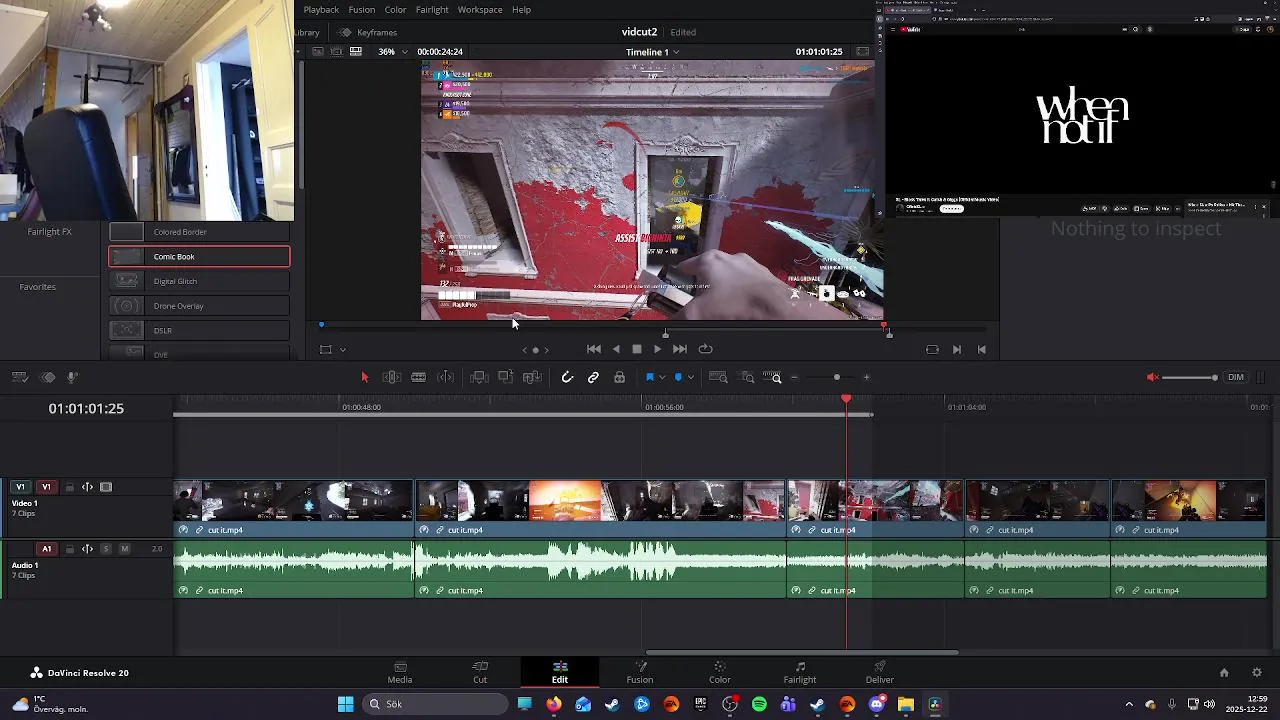The height and width of the screenshot is (720, 1280).
Task: Switch to the Deliver page
Action: (x=880, y=673)
